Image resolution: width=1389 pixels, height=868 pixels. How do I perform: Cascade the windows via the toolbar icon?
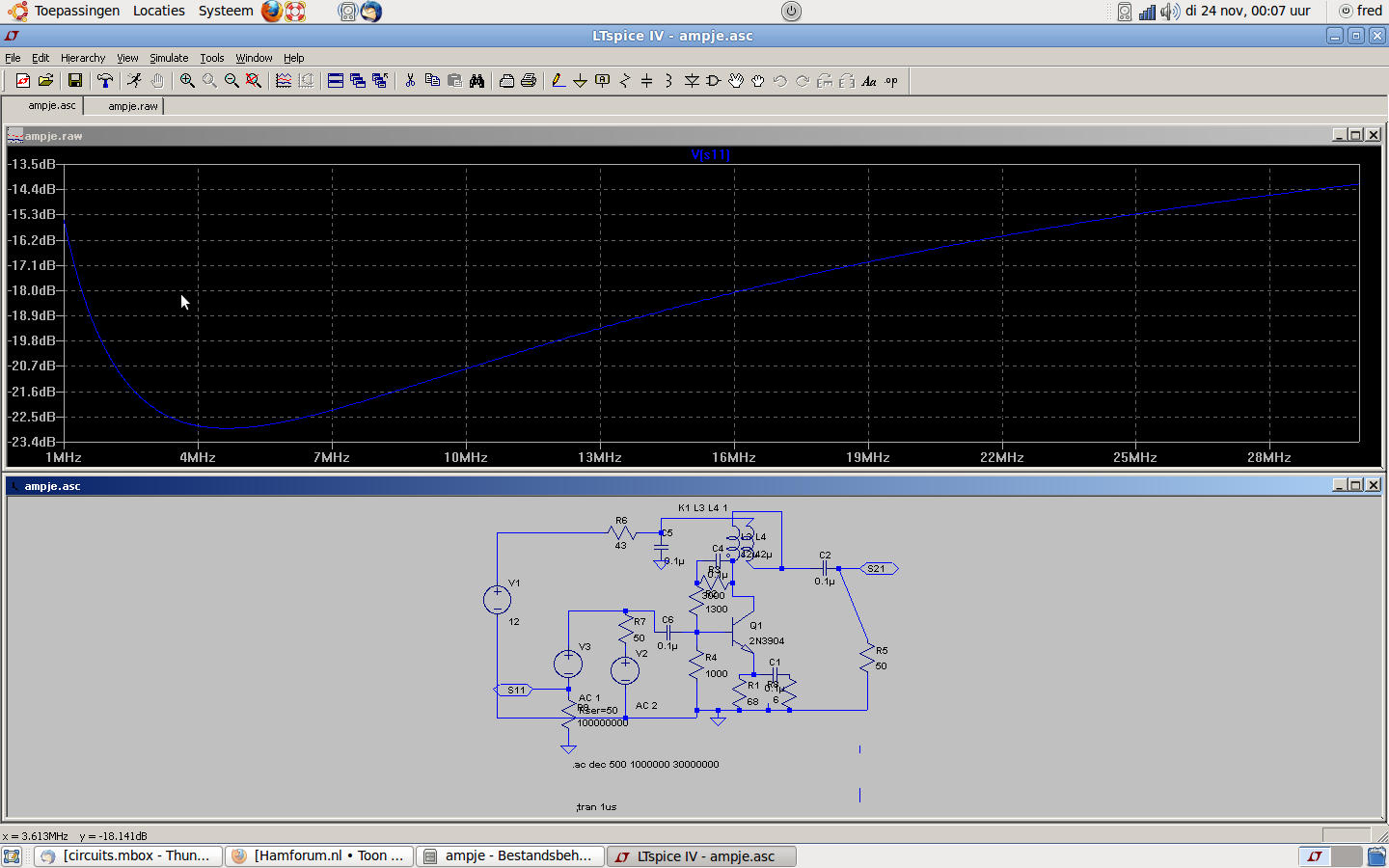[x=358, y=81]
